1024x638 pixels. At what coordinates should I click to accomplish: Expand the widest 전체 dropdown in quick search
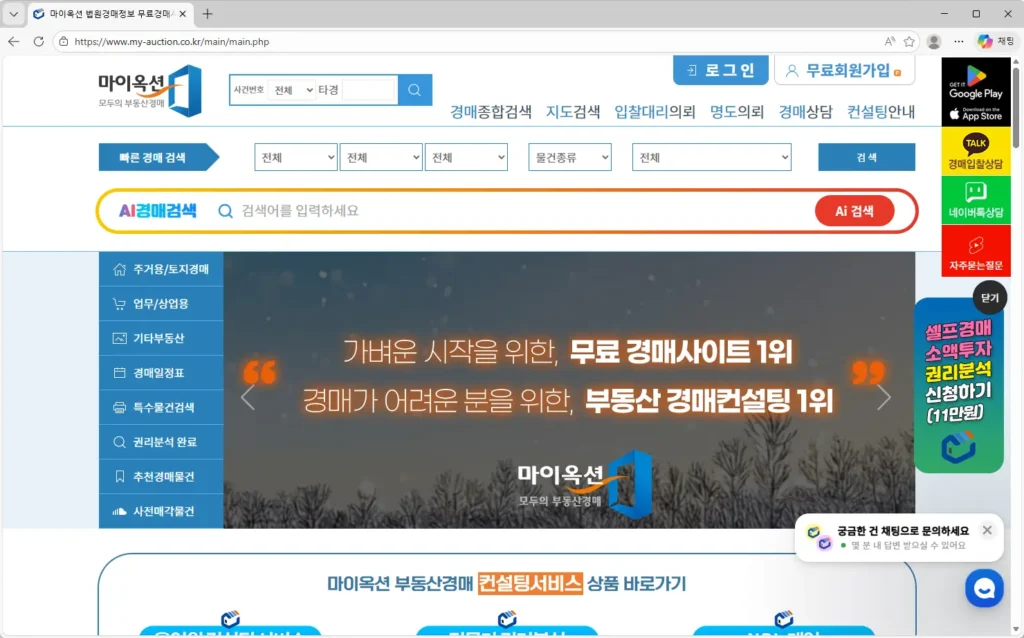pyautogui.click(x=711, y=158)
